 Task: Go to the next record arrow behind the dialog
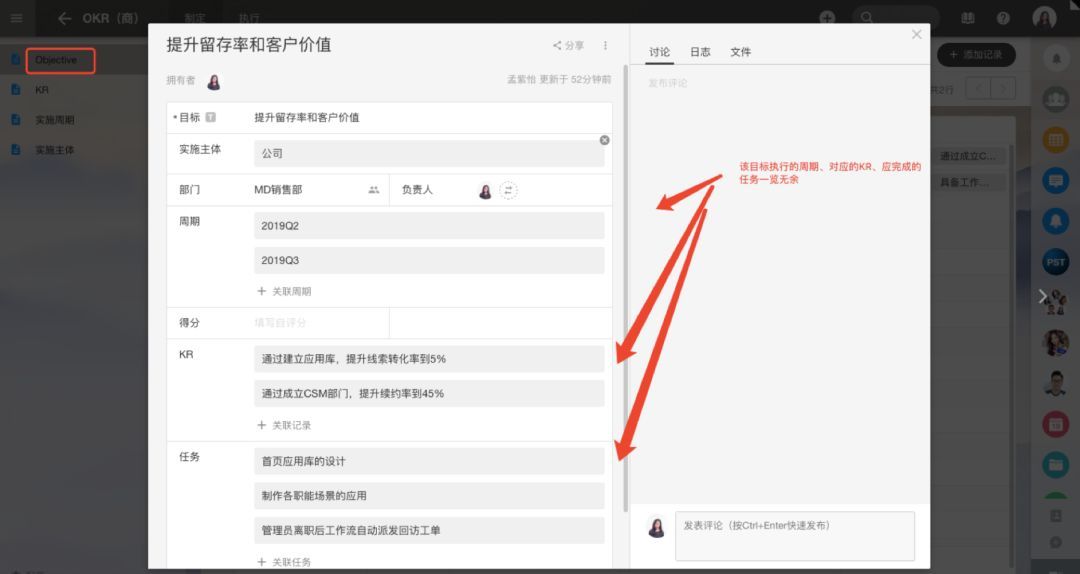(x=1004, y=89)
